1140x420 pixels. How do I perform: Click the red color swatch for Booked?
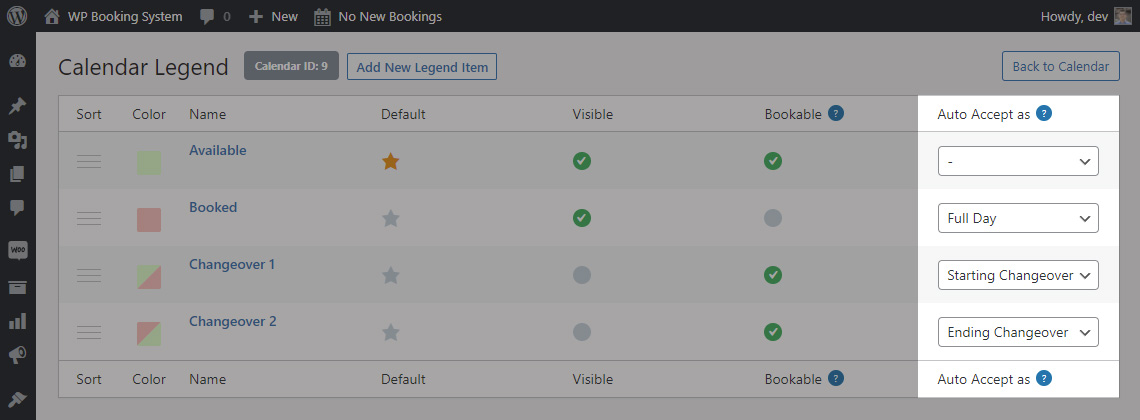tap(149, 219)
